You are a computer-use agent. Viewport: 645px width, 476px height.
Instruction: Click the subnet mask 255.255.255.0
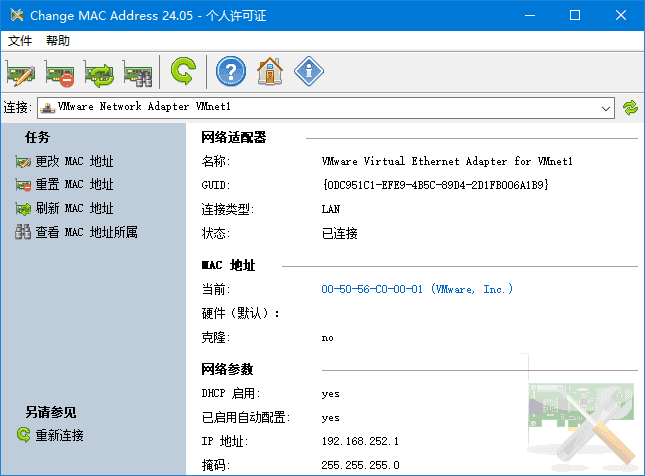tap(360, 465)
